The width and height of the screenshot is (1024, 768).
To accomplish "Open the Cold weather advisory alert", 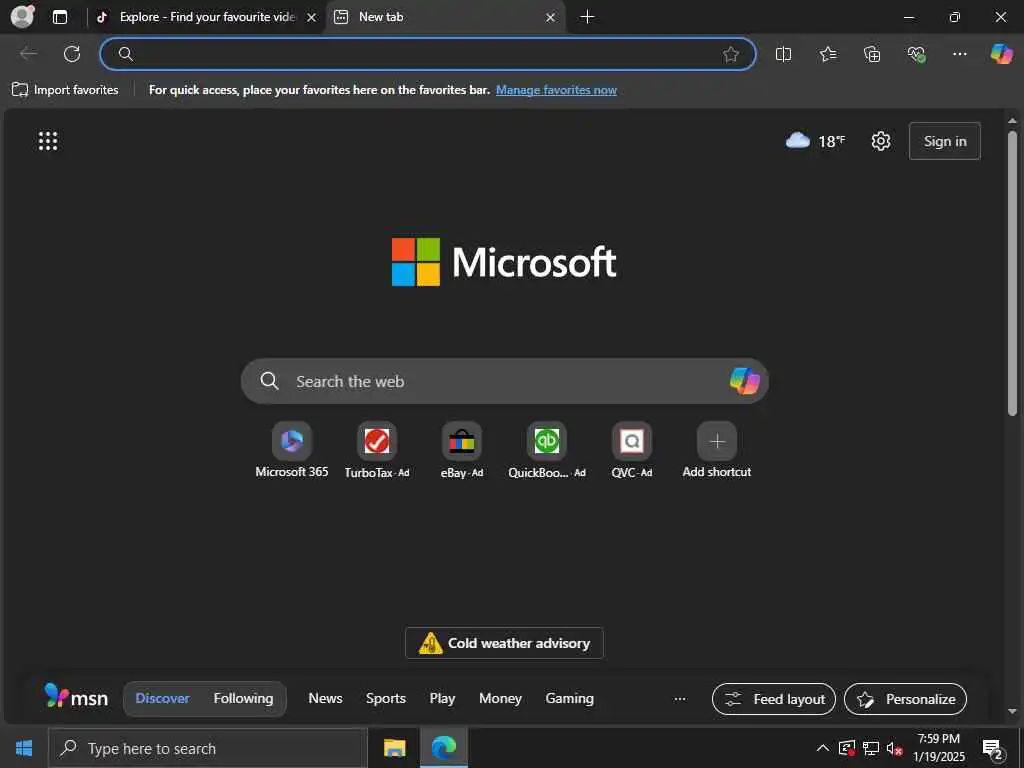I will point(504,643).
